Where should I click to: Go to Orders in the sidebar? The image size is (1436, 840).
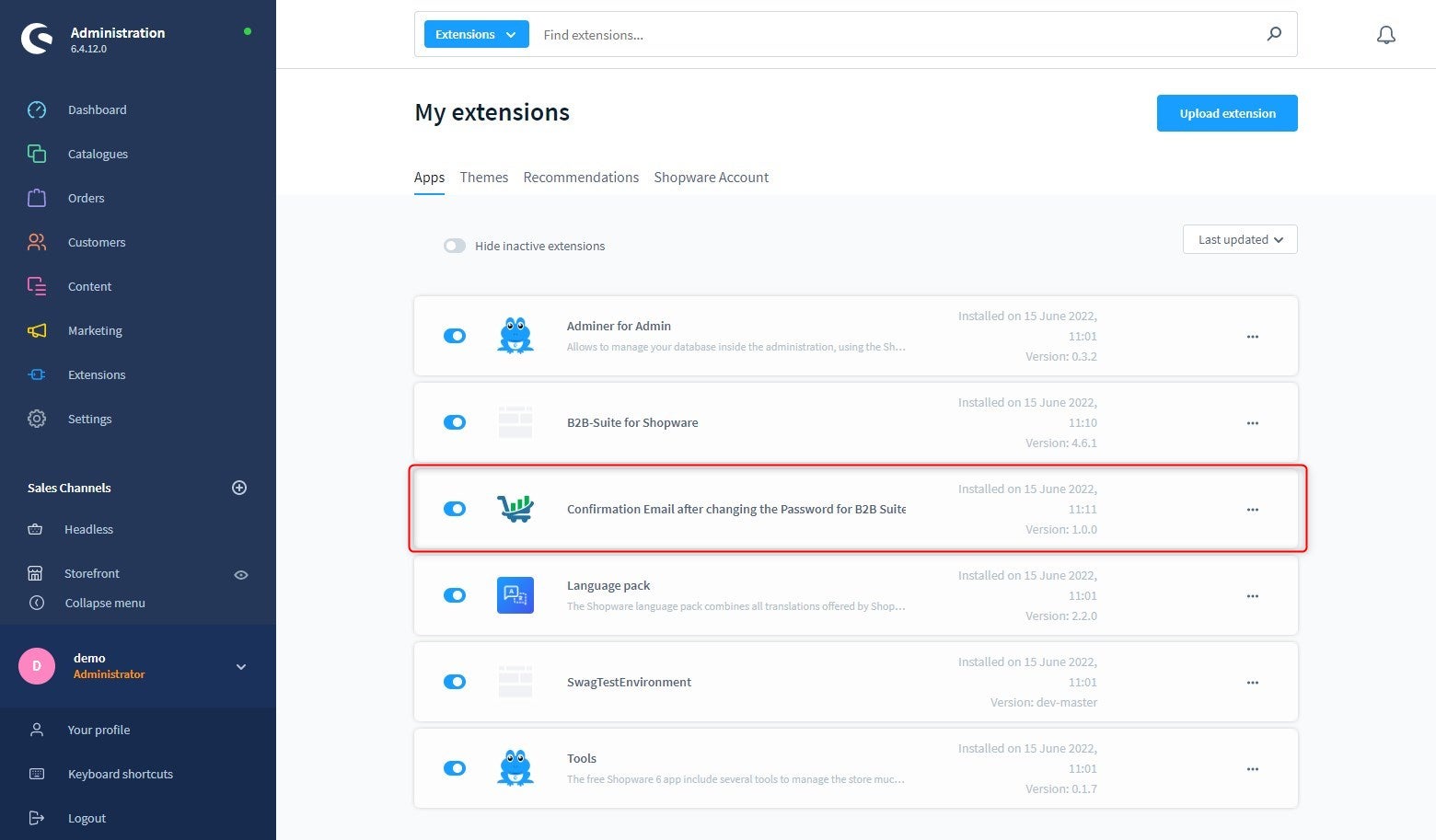tap(86, 198)
